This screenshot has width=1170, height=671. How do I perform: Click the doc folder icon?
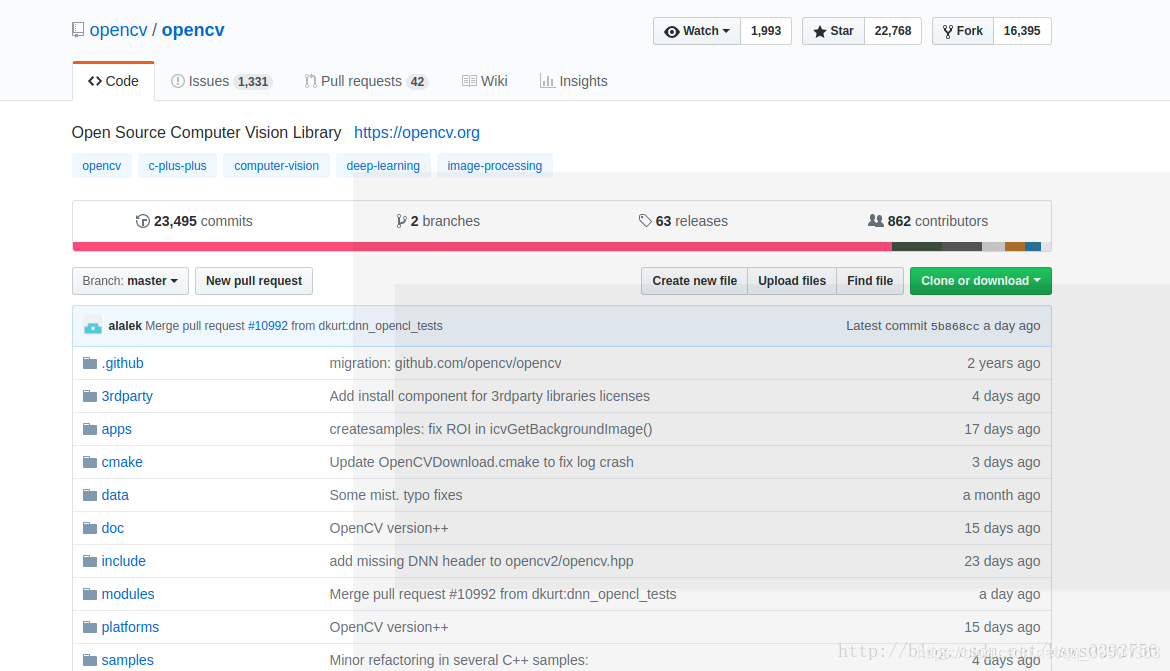[90, 528]
